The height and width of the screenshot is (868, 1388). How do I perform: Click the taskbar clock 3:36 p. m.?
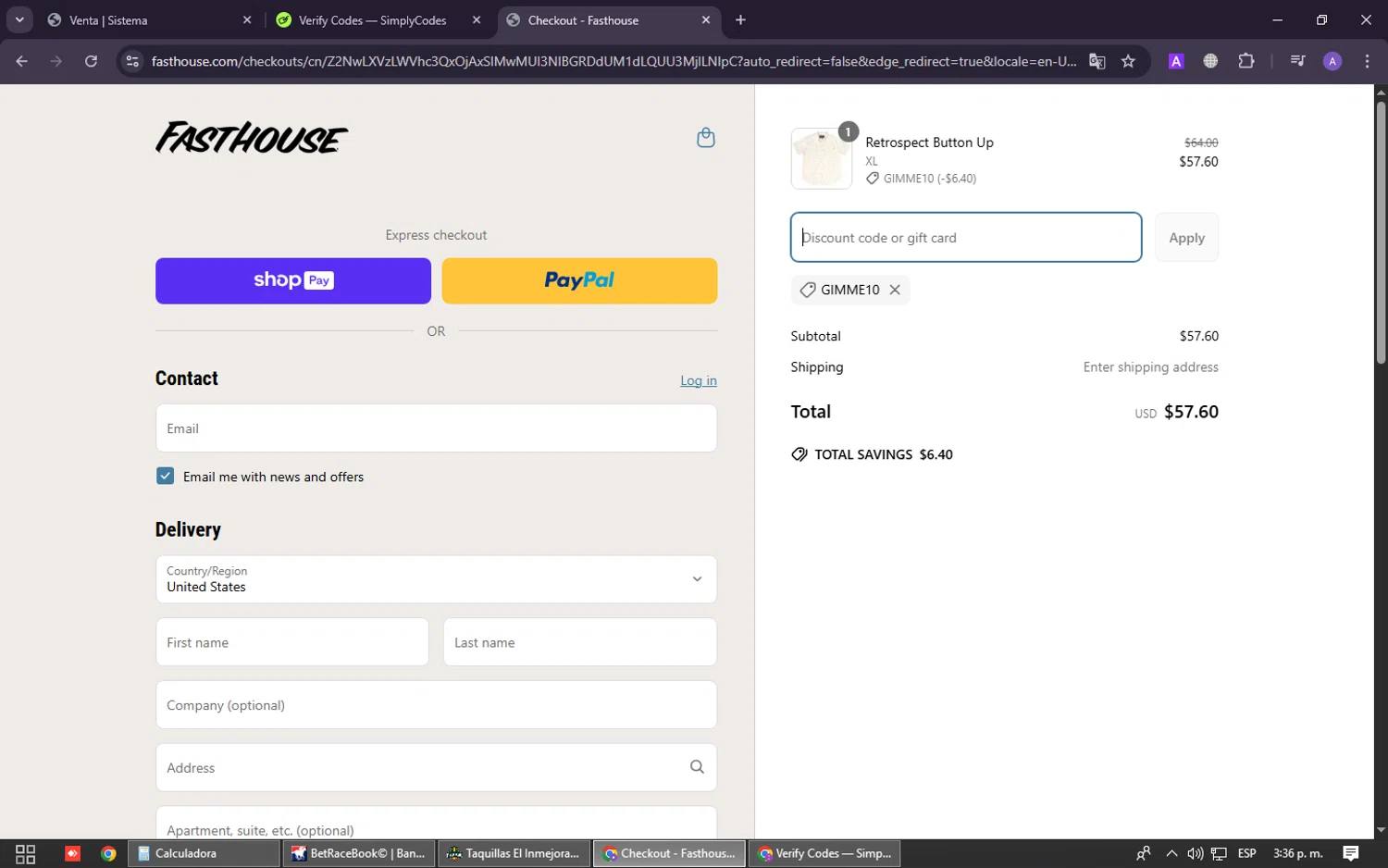click(1298, 853)
